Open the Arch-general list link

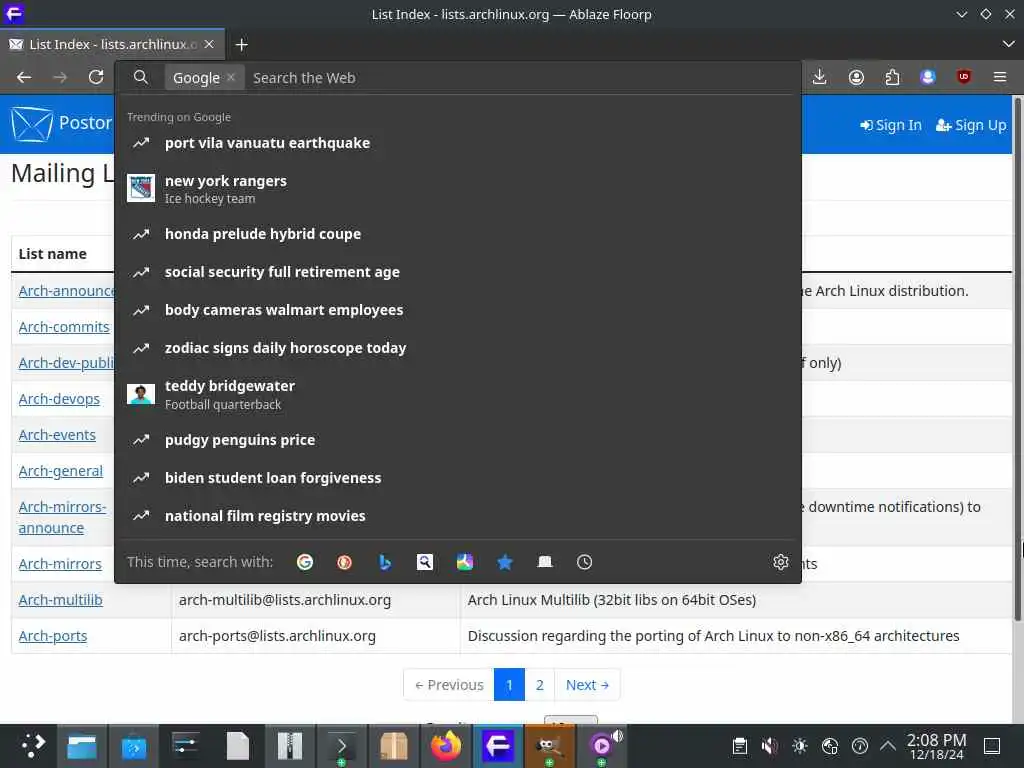tap(61, 470)
